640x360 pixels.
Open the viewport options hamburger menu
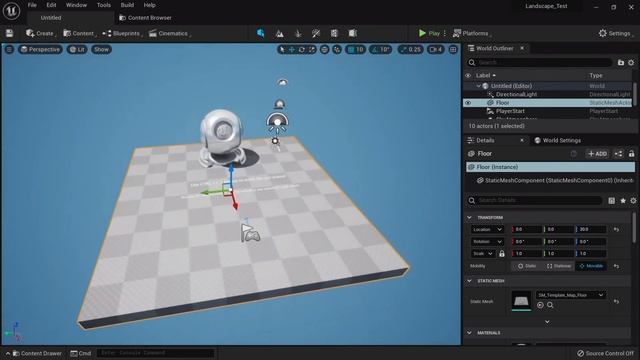(9, 49)
